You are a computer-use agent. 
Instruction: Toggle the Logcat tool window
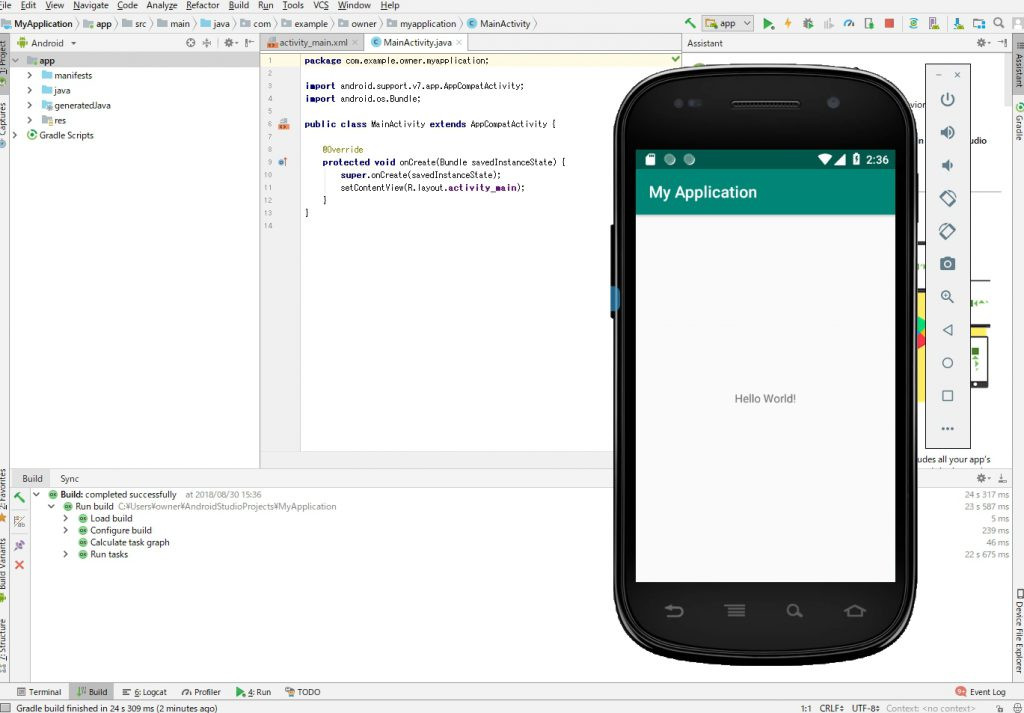[144, 692]
